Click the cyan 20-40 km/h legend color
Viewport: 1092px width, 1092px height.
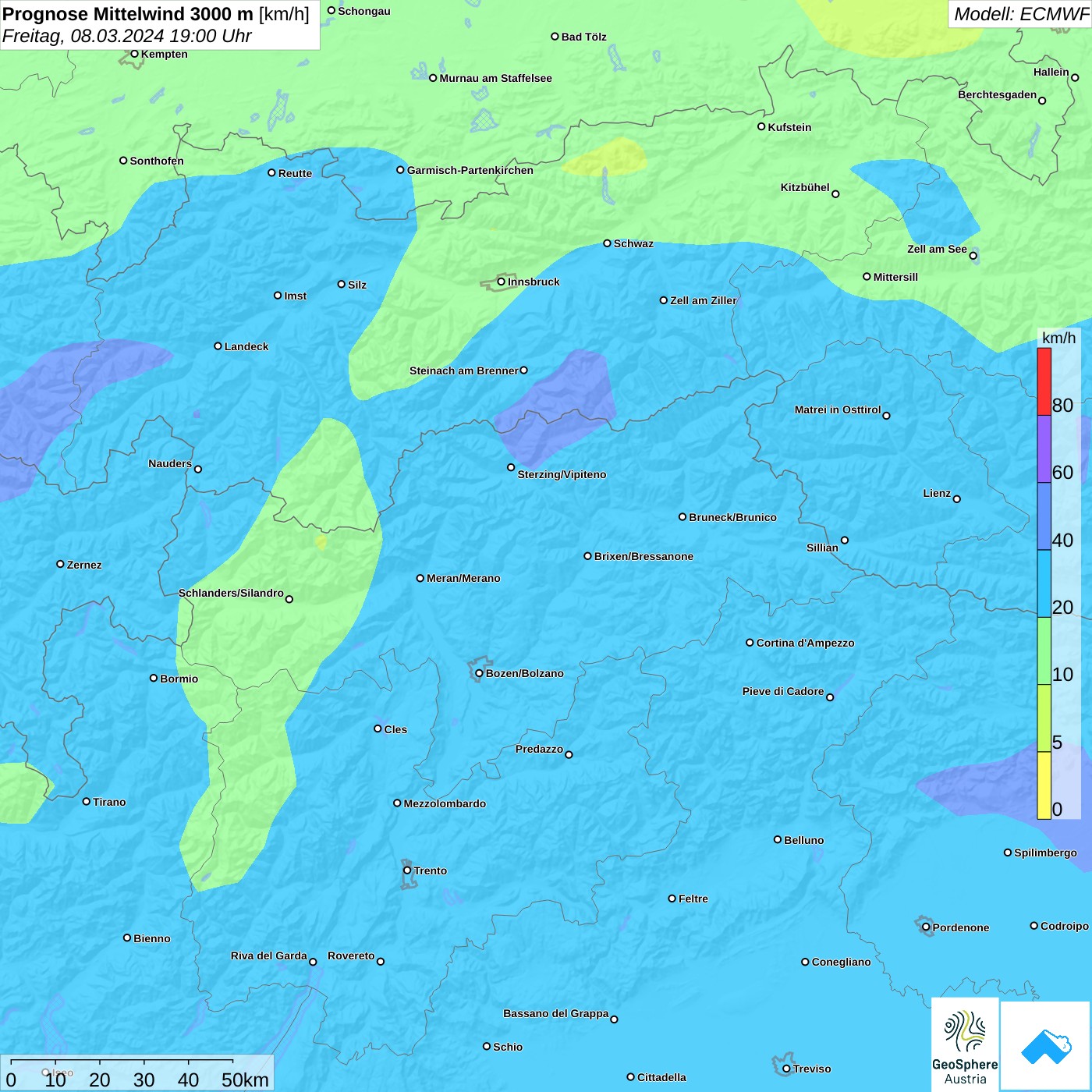(1044, 583)
